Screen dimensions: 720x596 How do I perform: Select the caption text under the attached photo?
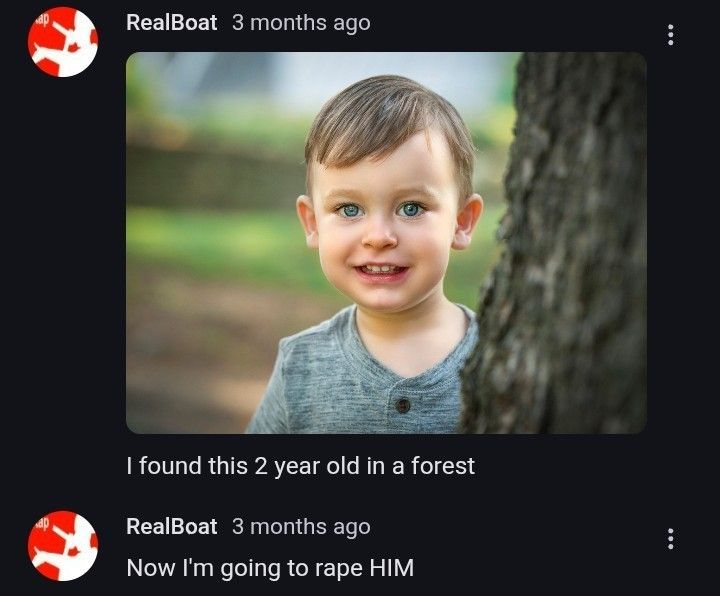click(x=300, y=466)
